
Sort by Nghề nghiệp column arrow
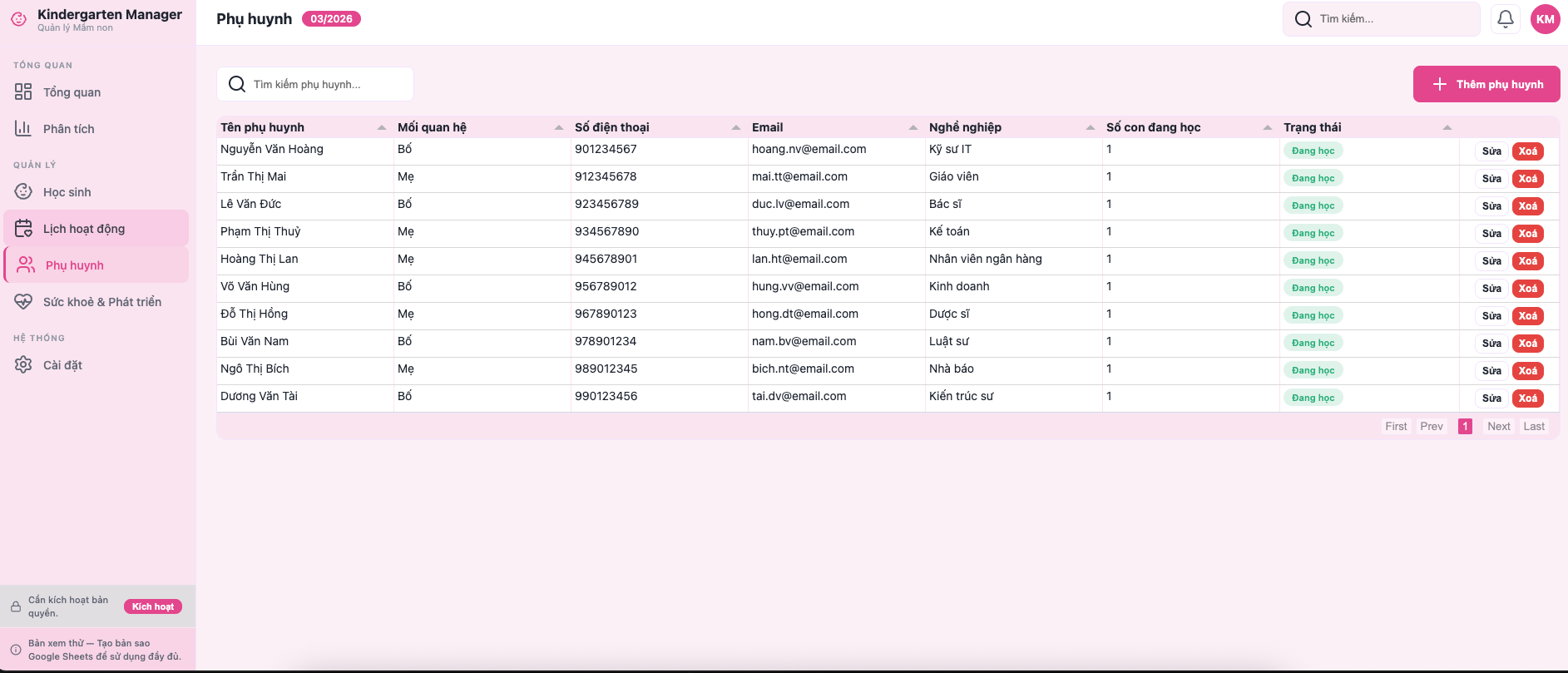click(x=1091, y=127)
